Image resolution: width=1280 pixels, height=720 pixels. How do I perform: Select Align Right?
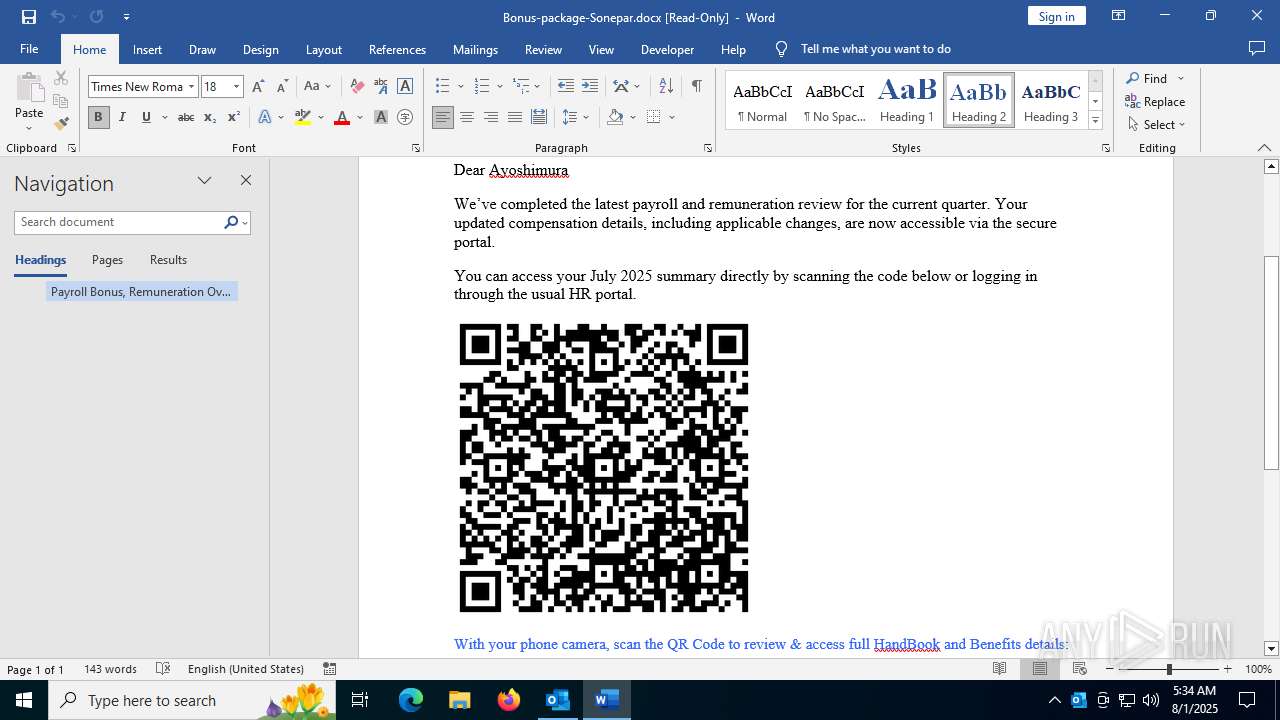[491, 117]
